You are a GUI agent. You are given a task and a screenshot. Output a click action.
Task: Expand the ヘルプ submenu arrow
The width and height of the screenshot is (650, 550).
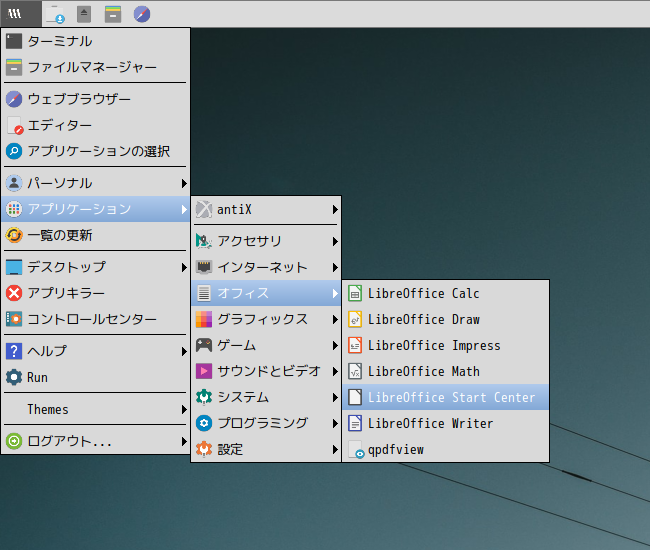(x=184, y=351)
